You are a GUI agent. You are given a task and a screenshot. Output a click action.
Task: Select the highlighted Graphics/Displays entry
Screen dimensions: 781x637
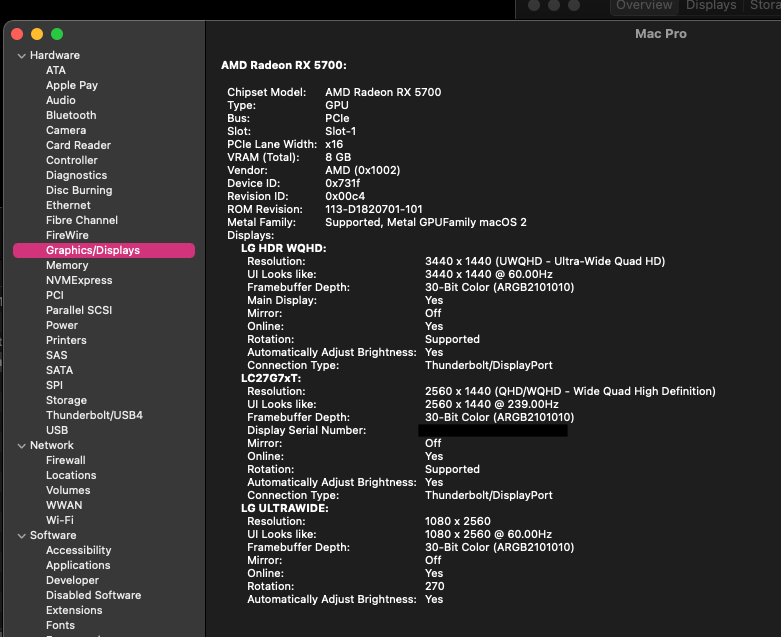tap(104, 251)
